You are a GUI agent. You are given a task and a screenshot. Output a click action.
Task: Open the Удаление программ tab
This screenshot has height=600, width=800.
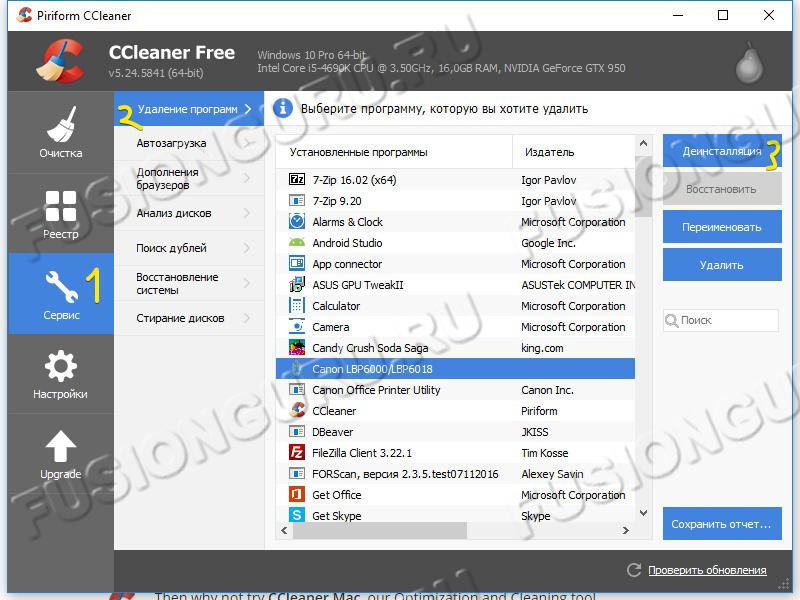[x=189, y=109]
